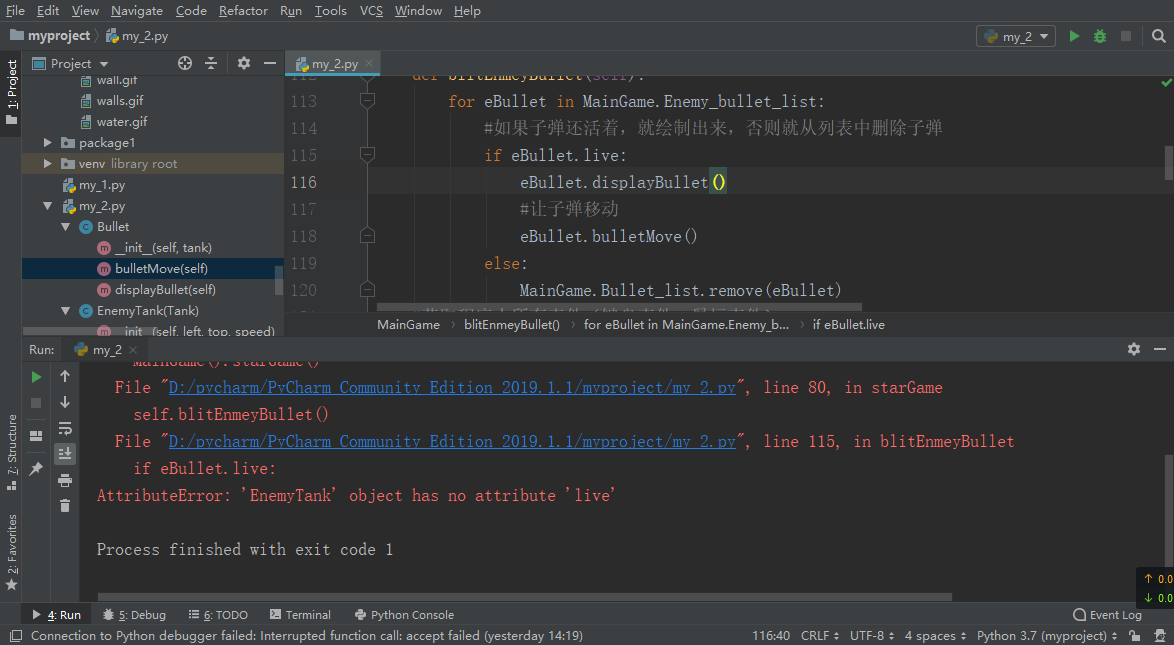Screen dimensions: 1174x645
Task: Click restore layout icon in Run panel
Action: 36,436
